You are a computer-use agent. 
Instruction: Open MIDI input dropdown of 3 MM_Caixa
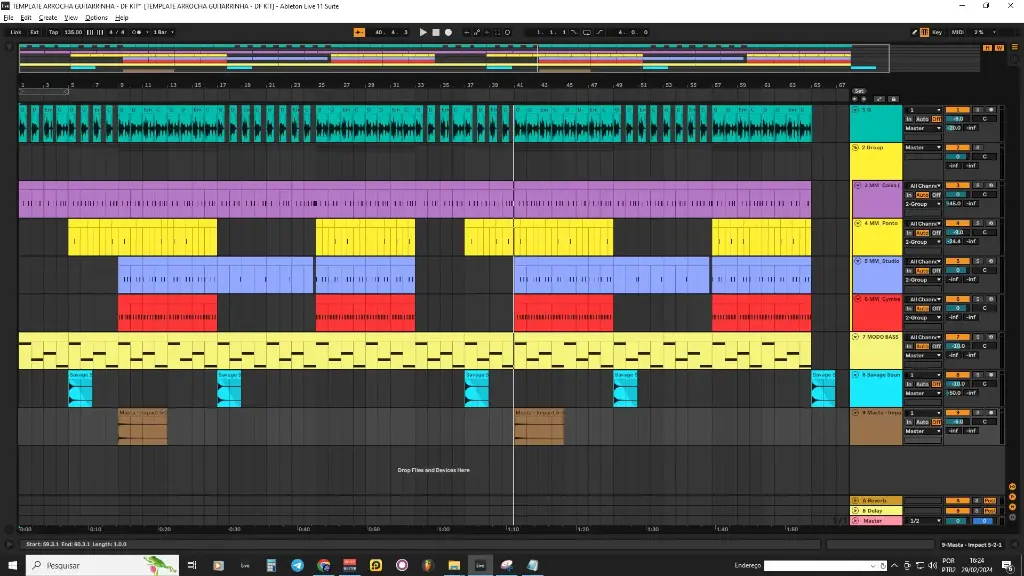coord(923,185)
